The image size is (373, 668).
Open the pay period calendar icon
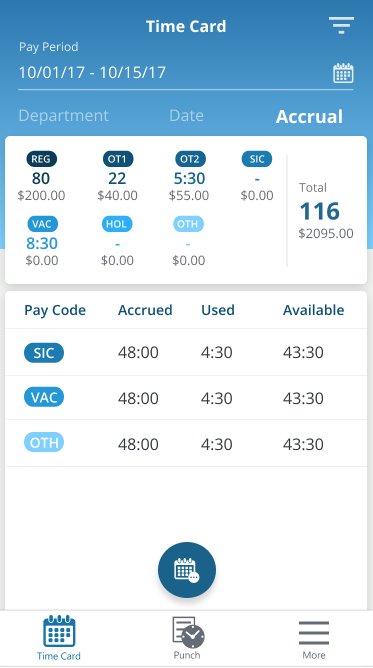click(x=343, y=73)
